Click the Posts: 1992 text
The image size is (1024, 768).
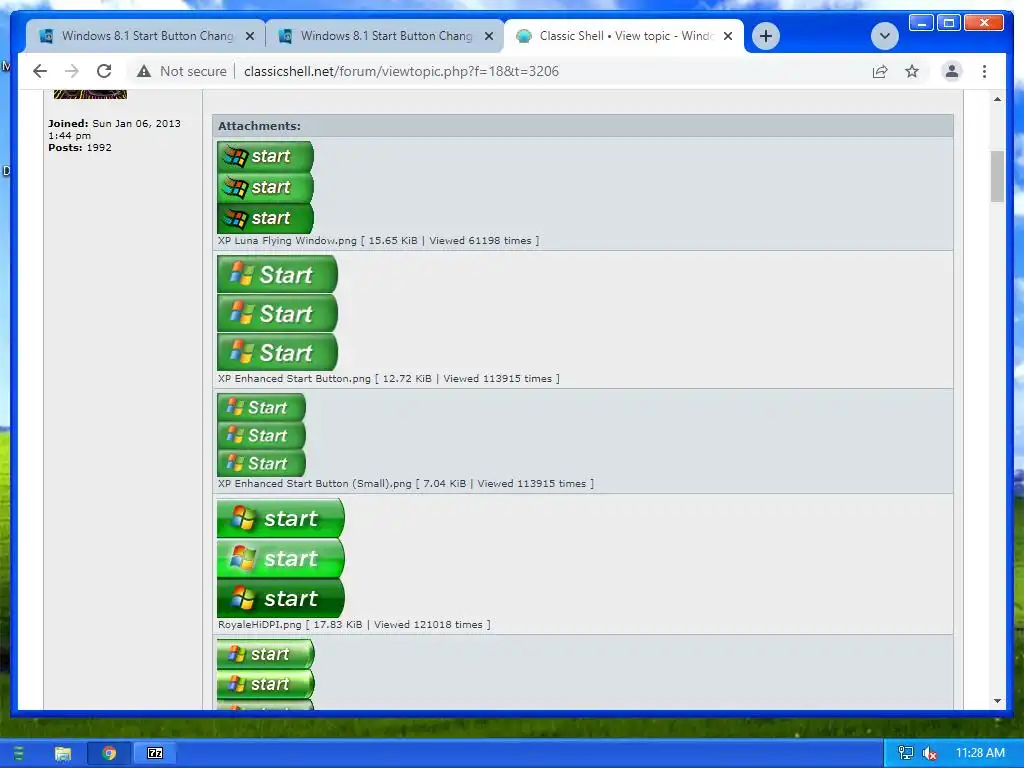[x=80, y=148]
